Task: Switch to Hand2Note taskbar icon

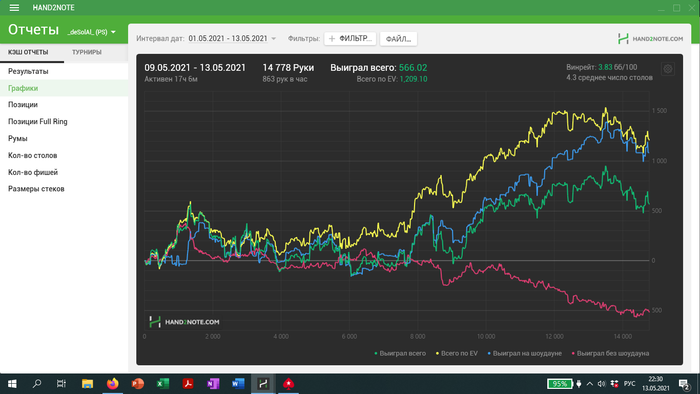Action: click(263, 384)
